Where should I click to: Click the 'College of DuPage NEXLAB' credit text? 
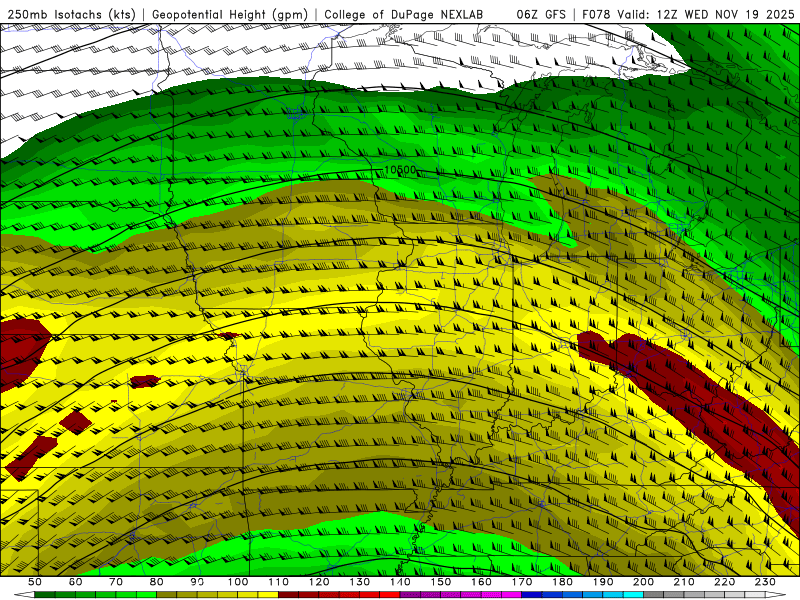(x=404, y=15)
